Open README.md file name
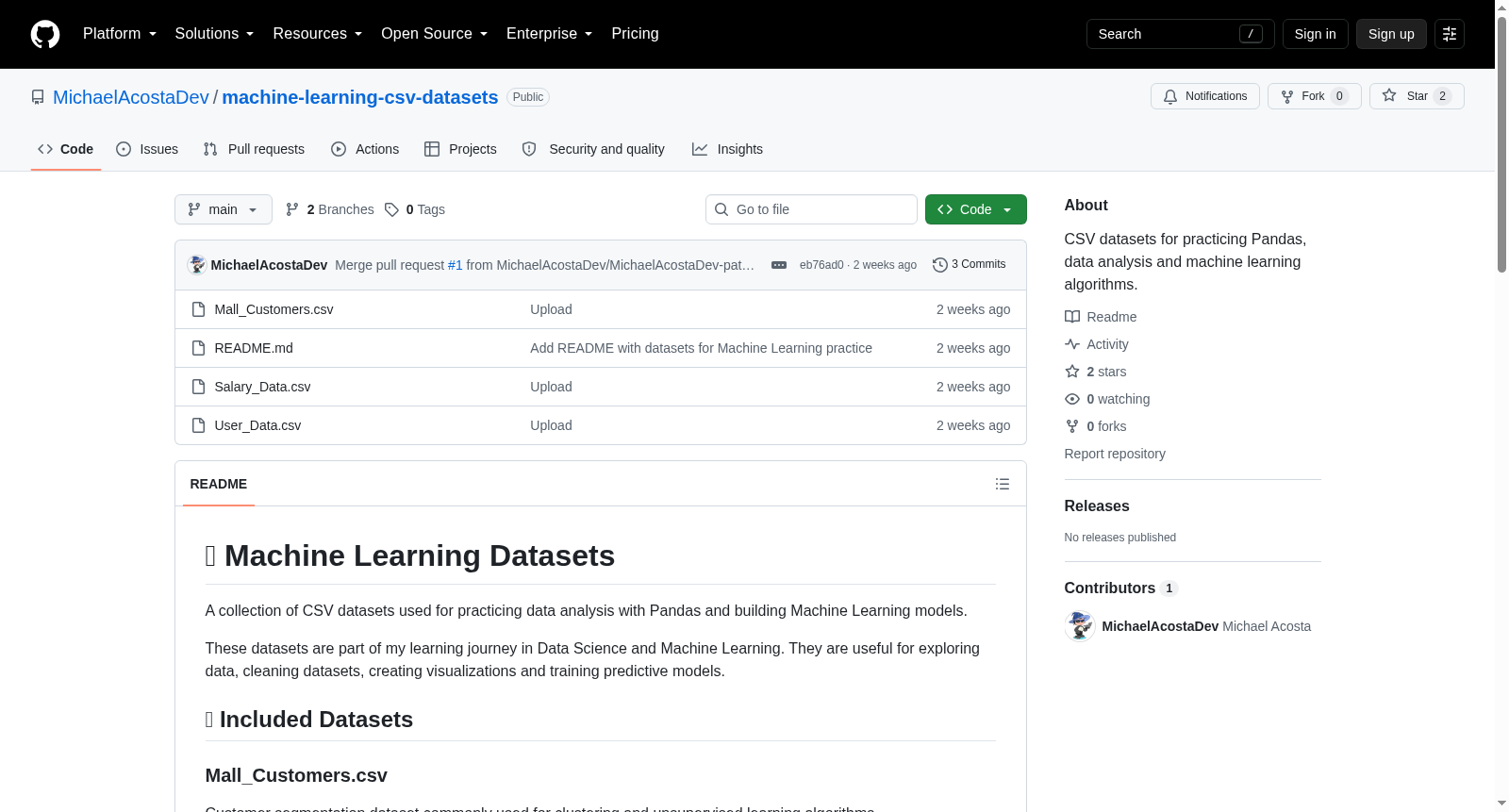Viewport: 1509px width, 812px height. [x=254, y=348]
